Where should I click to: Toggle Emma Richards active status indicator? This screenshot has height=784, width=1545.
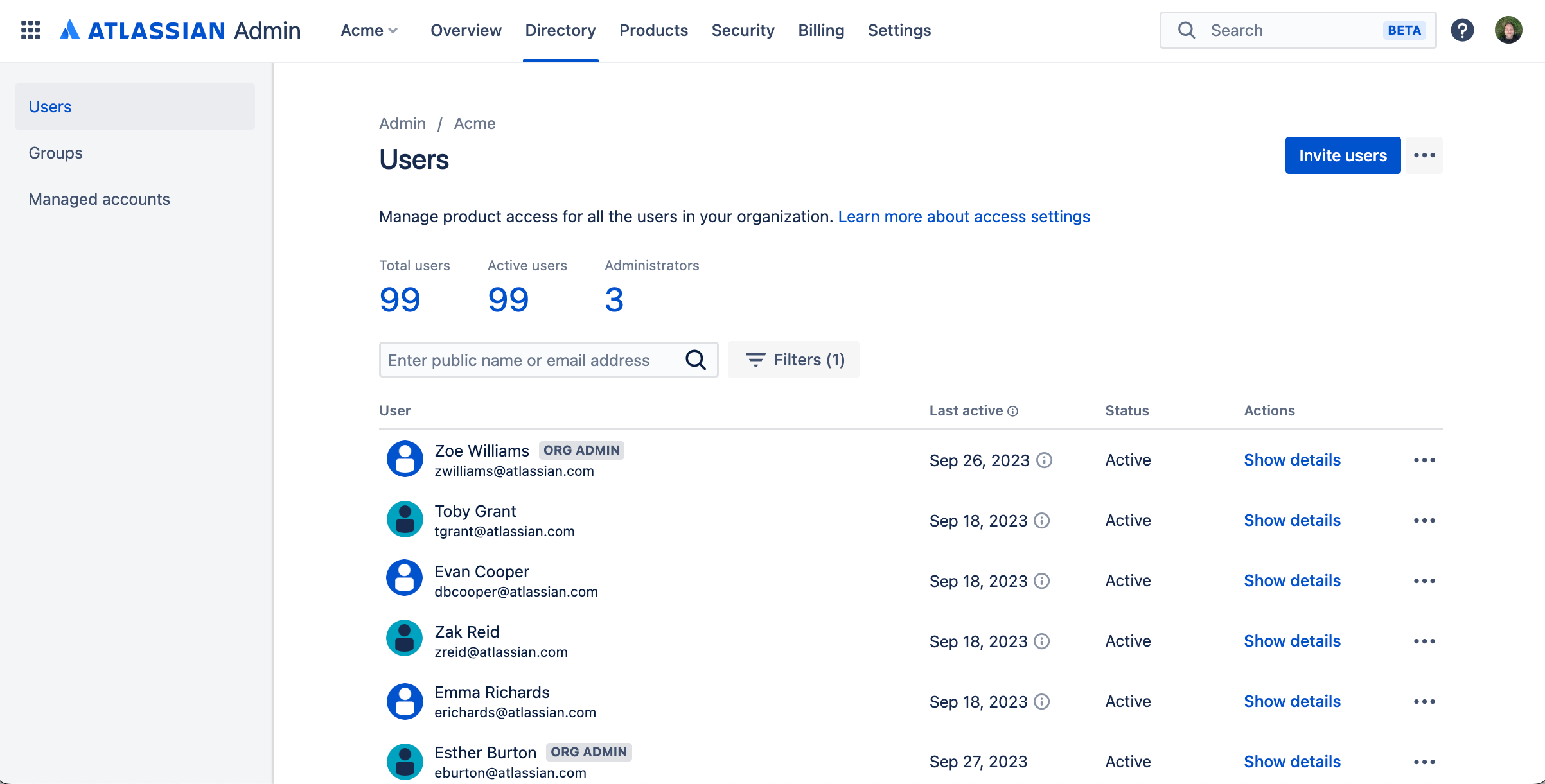[x=1128, y=700]
